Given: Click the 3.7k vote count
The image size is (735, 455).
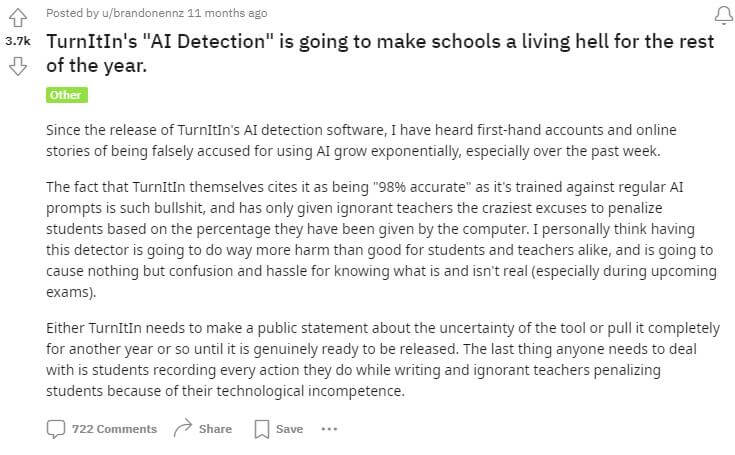Looking at the screenshot, I should click(17, 42).
